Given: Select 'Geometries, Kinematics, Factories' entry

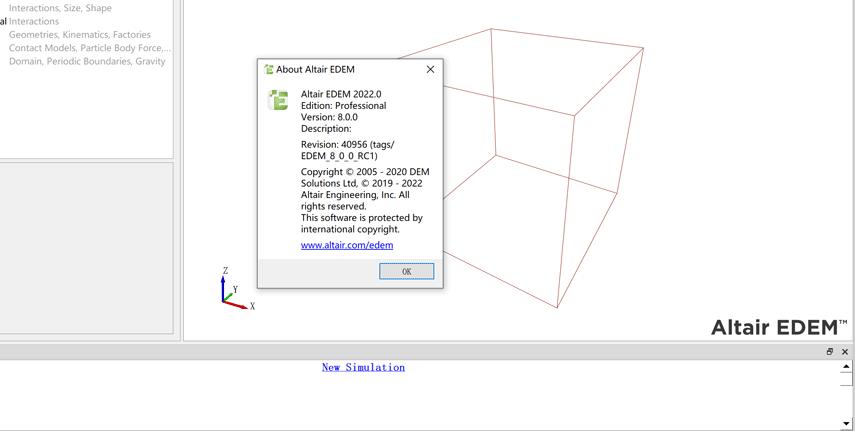Looking at the screenshot, I should [80, 34].
